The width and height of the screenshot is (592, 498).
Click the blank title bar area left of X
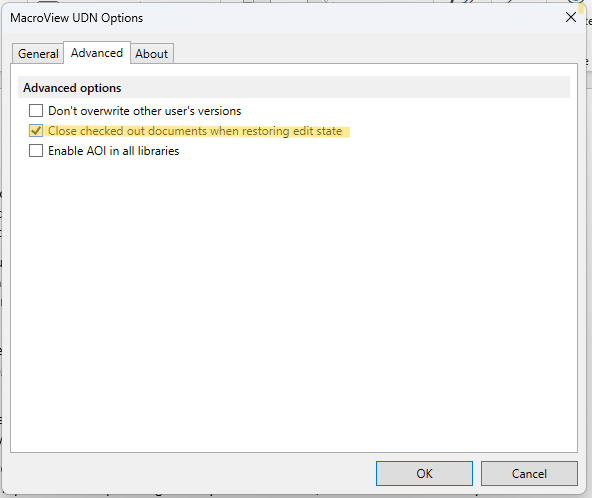[351, 18]
